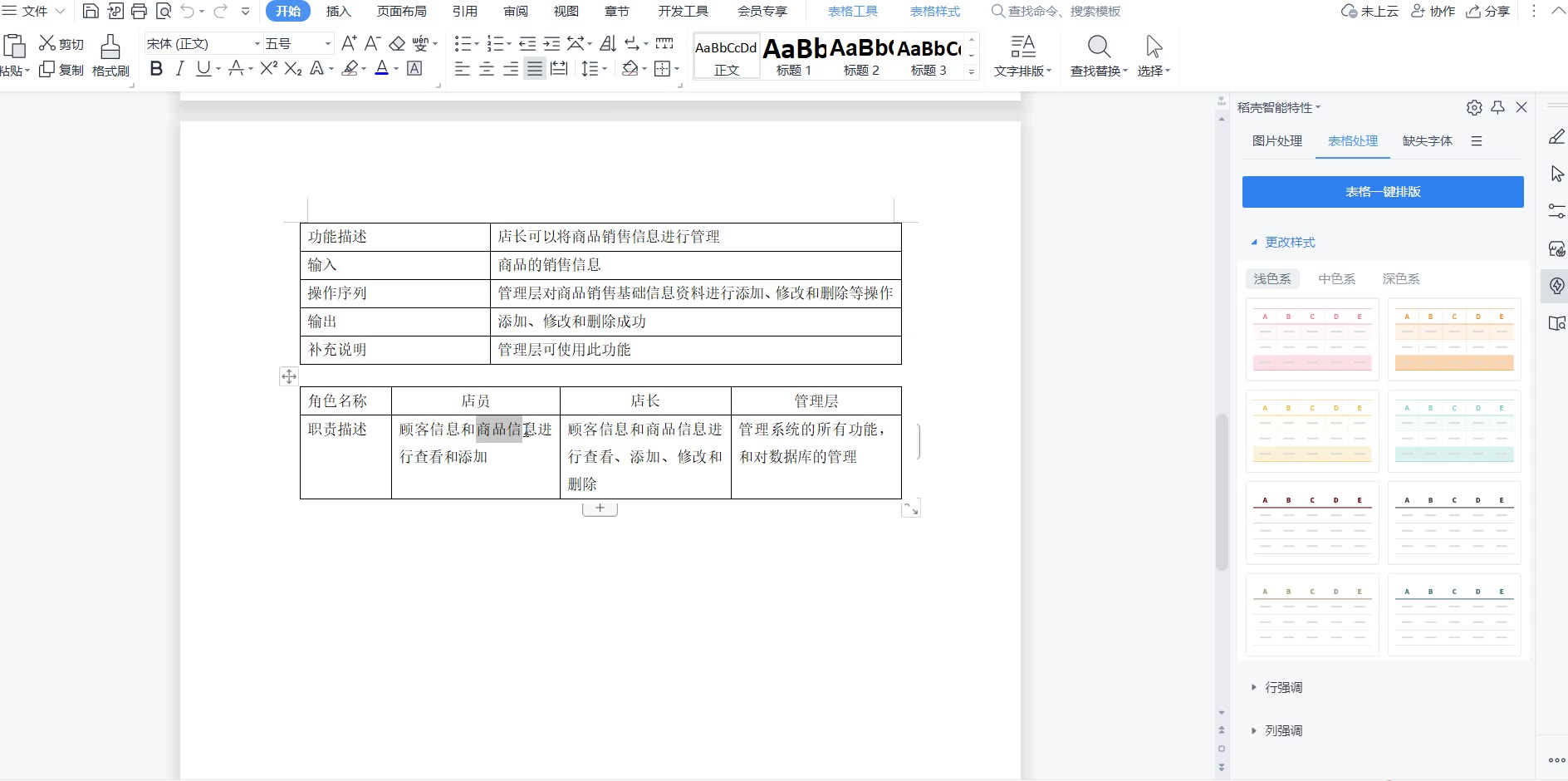The height and width of the screenshot is (781, 1568).
Task: Click 未上云 cloud status button
Action: [x=1370, y=11]
